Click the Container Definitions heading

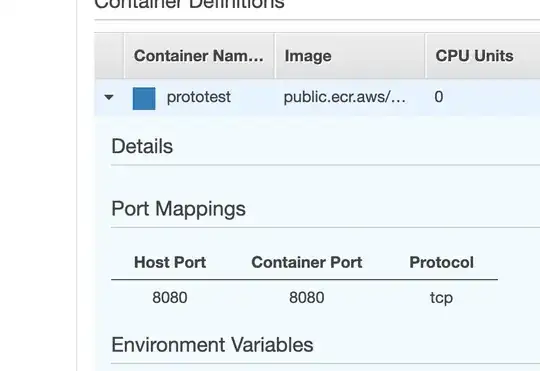(189, 4)
